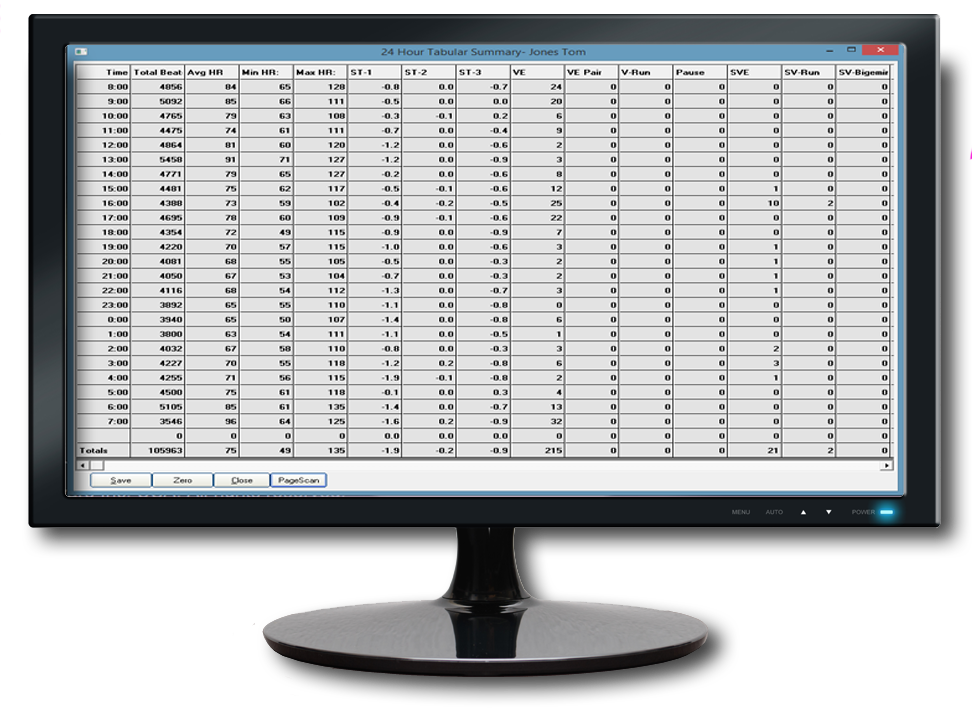The height and width of the screenshot is (717, 972).
Task: Close the tabular summary via Close button
Action: pos(241,480)
